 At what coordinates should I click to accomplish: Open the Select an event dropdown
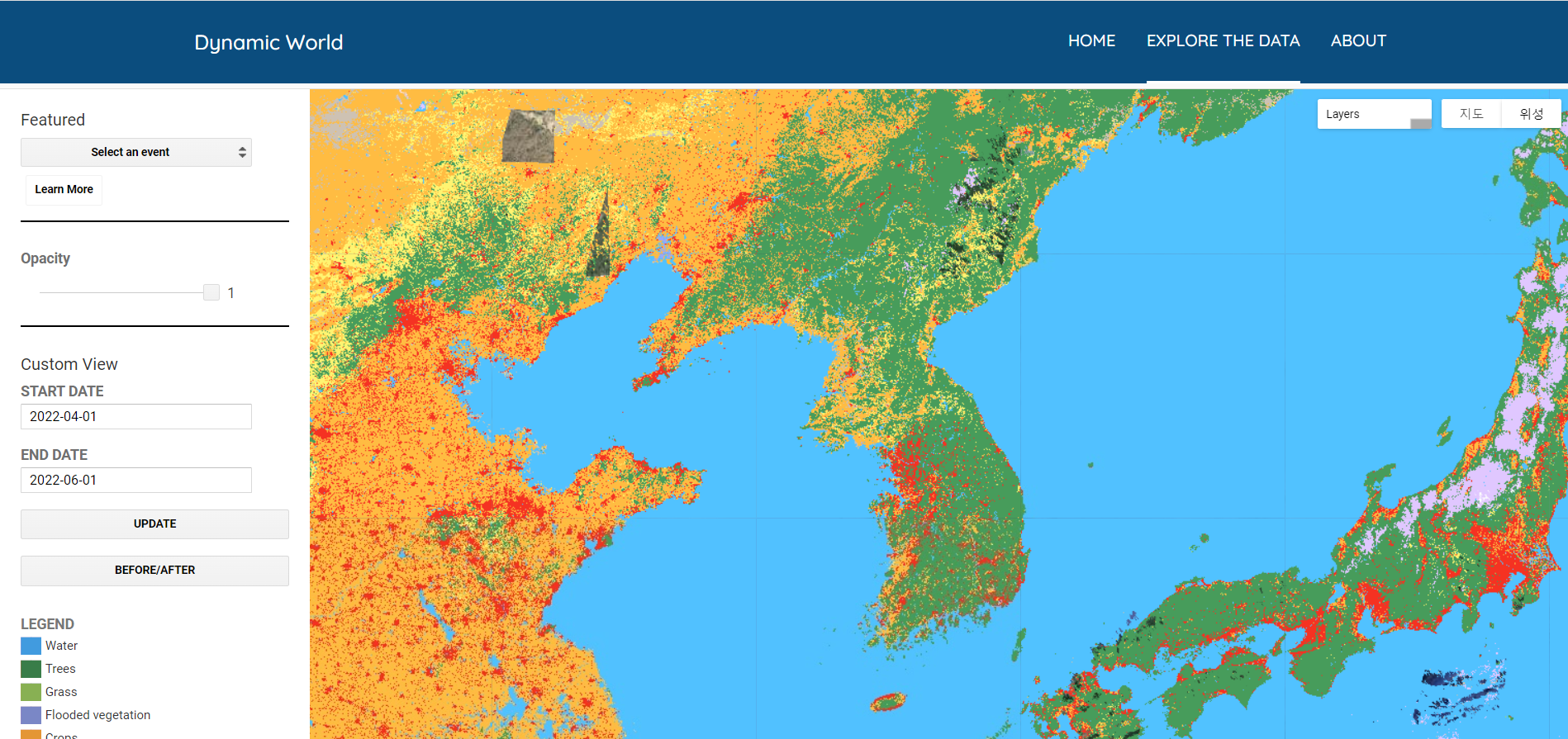point(136,152)
